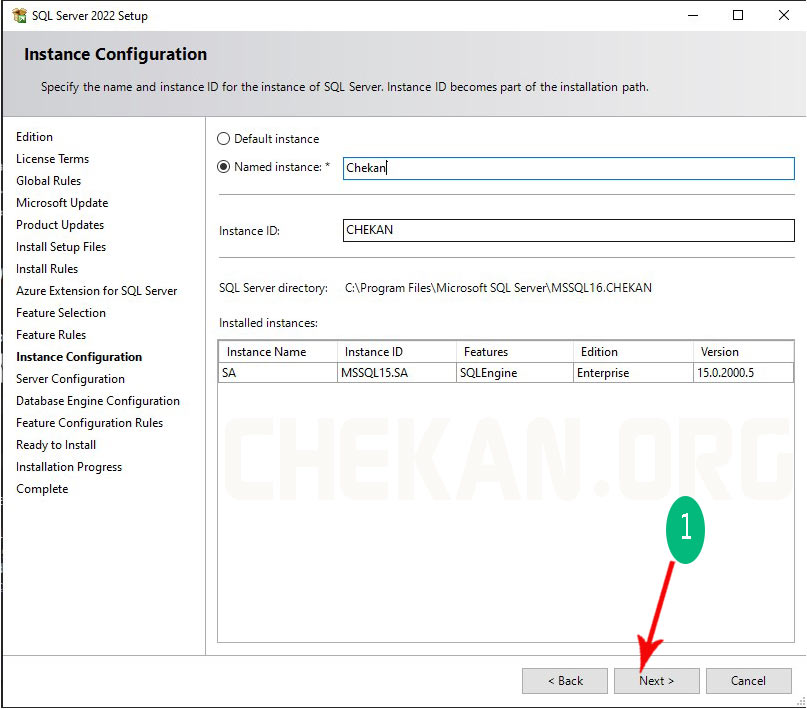Image resolution: width=807 pixels, height=709 pixels.
Task: Select Instance Configuration sidebar step
Action: click(x=79, y=357)
